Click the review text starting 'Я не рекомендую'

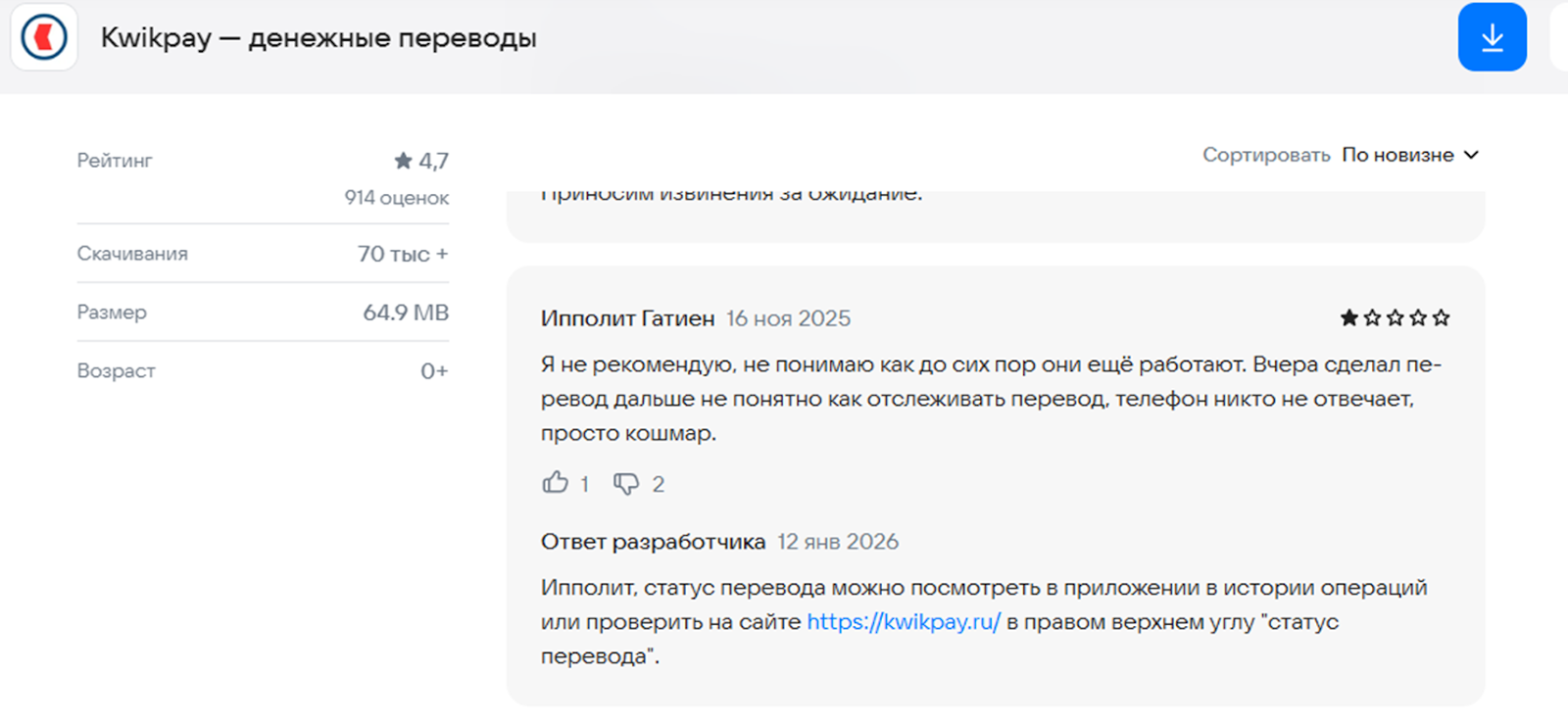click(991, 399)
